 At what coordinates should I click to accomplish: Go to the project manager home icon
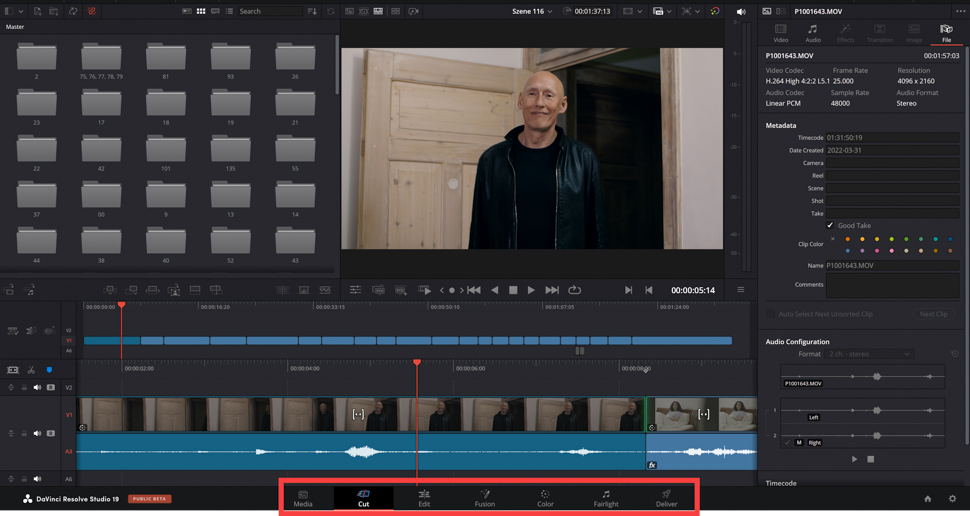(927, 498)
